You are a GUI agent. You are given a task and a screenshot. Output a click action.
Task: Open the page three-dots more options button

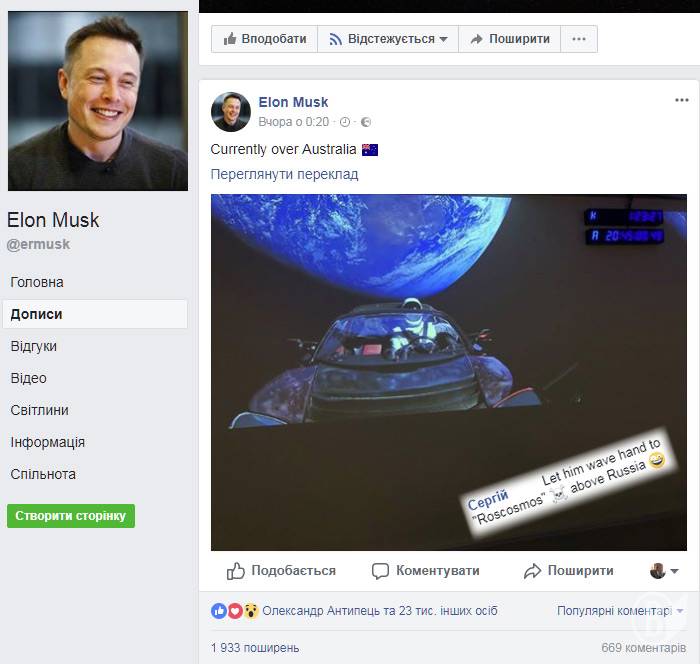coord(579,39)
